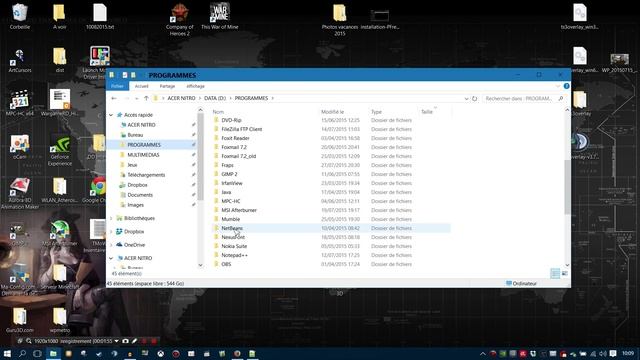The image size is (640, 360).
Task: Go up one folder level arrow
Action: 146,98
